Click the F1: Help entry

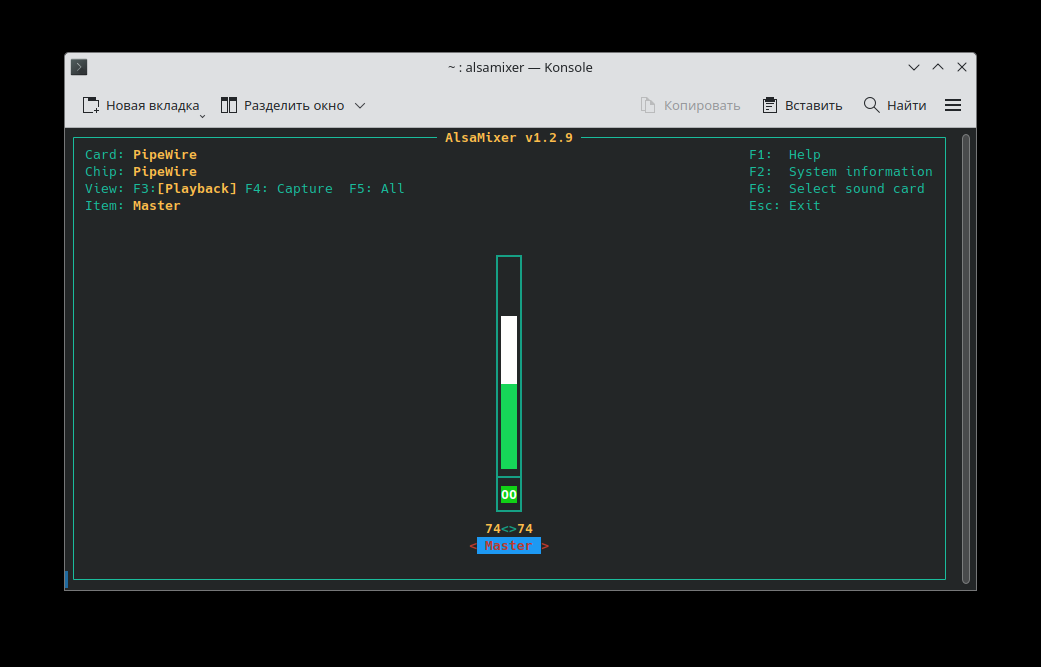click(x=785, y=155)
